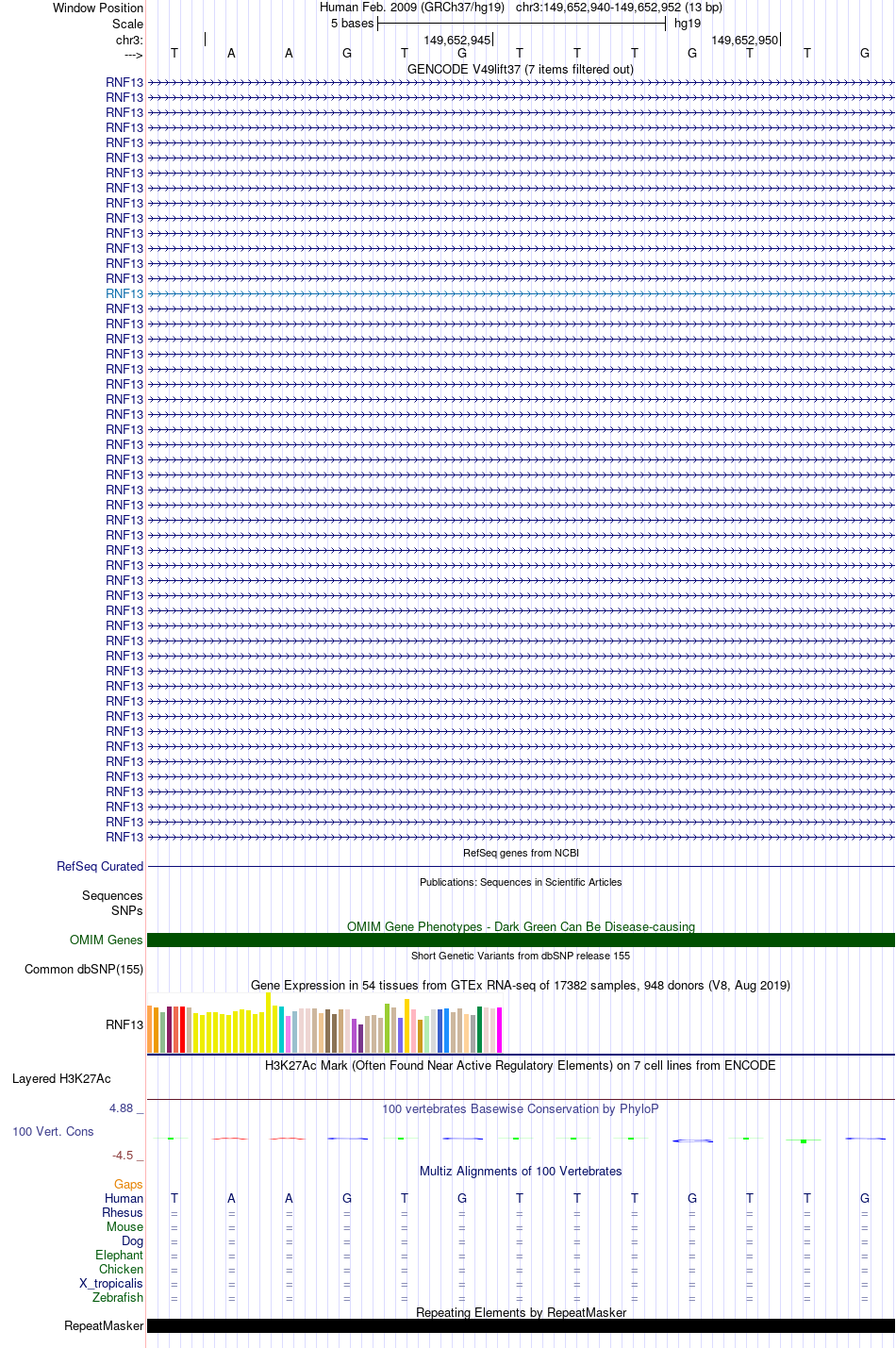Image resolution: width=896 pixels, height=1348 pixels.
Task: Click the Mouse species label
Action: point(125,1226)
